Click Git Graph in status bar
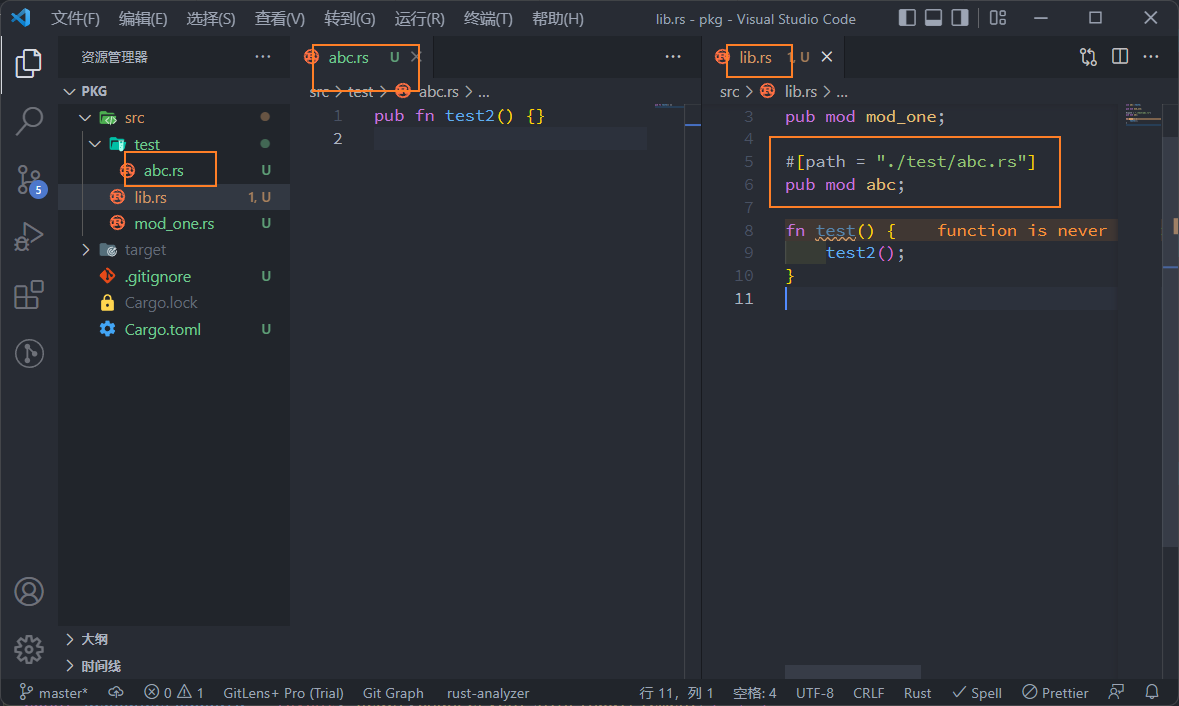This screenshot has width=1179, height=706. click(393, 693)
